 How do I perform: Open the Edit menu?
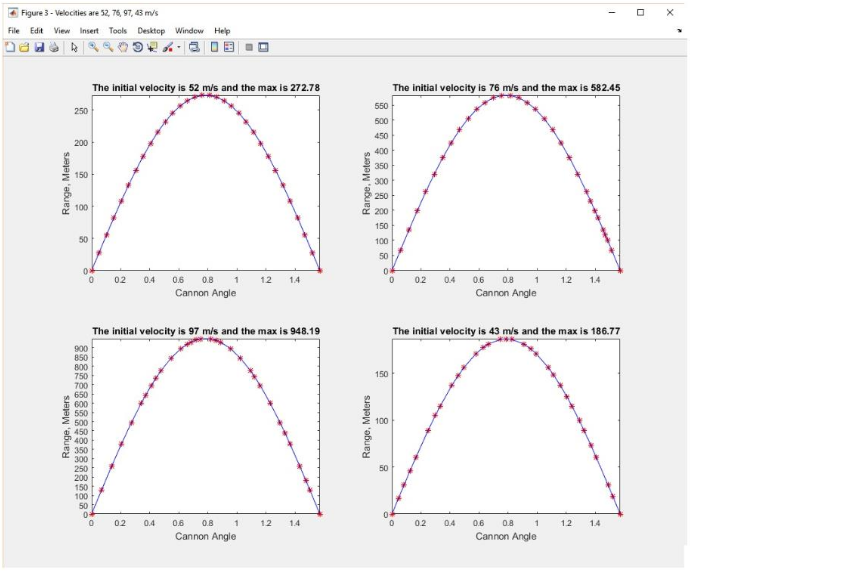[36, 31]
